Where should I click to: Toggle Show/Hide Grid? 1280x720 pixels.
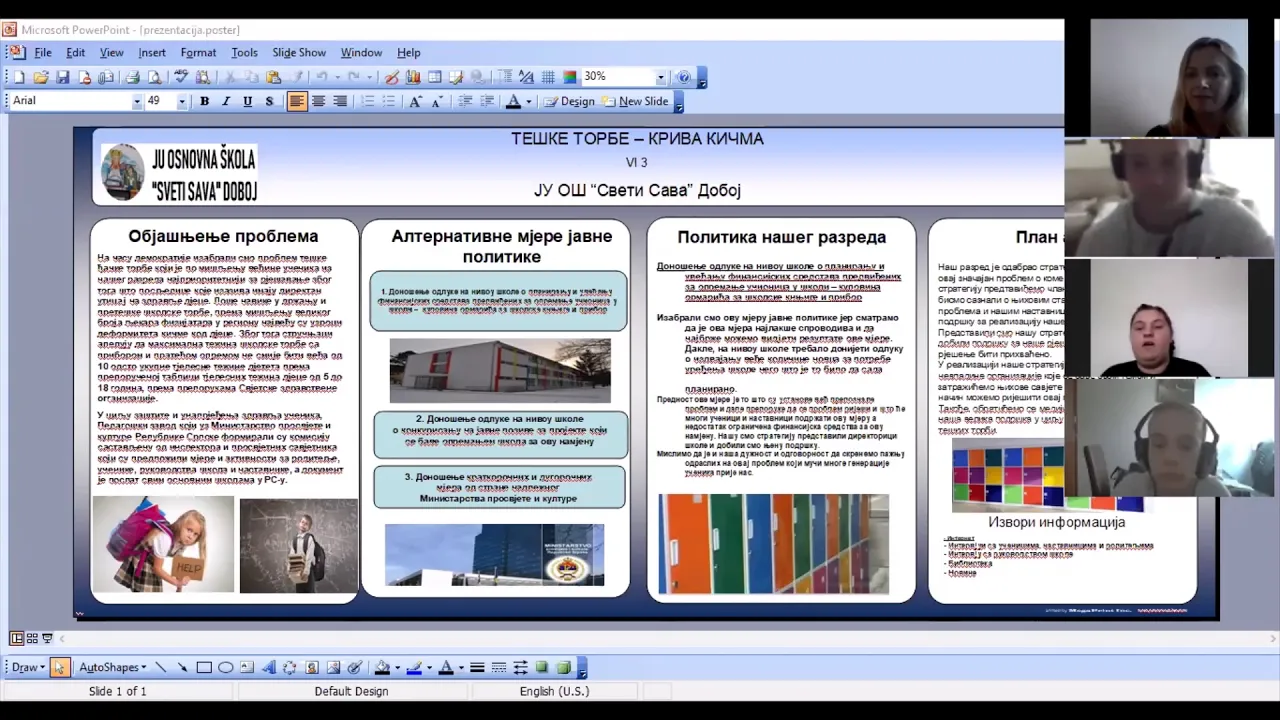(x=548, y=77)
